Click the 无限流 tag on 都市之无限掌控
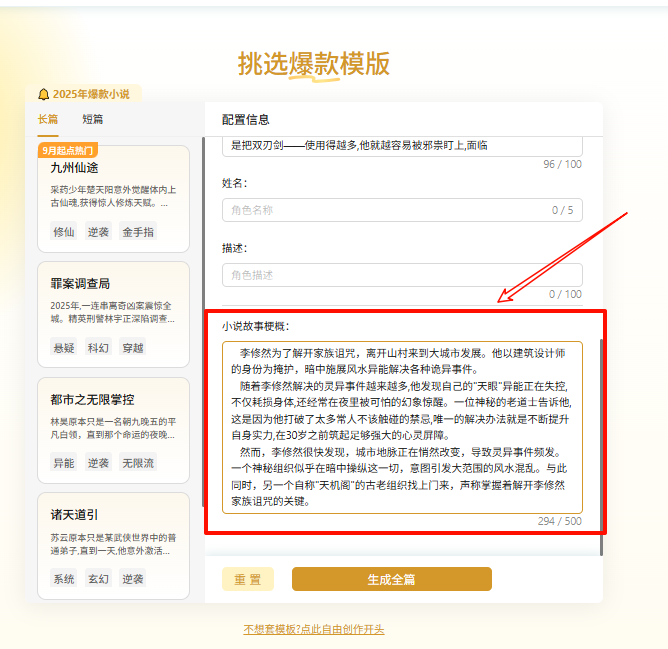 click(x=138, y=463)
